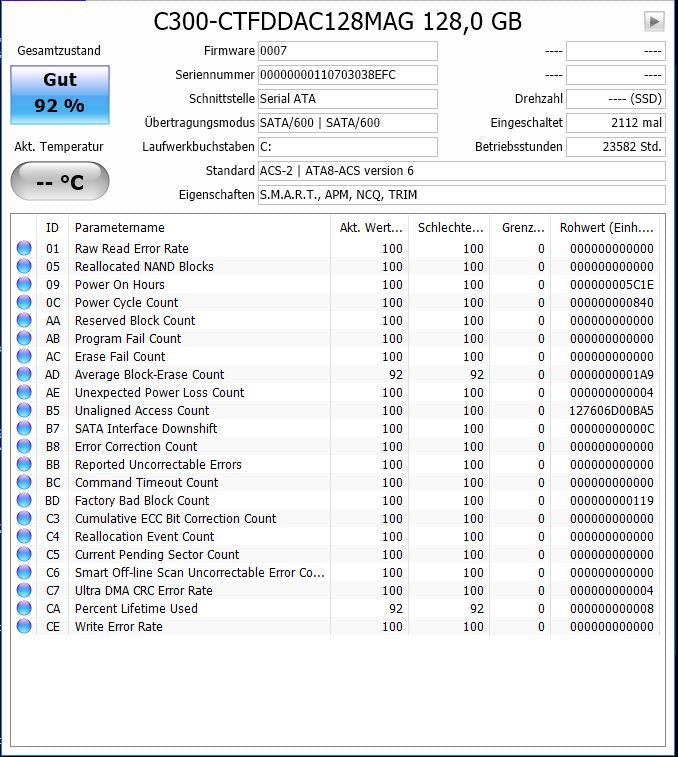Click the Gut 92 % health status box
The height and width of the screenshot is (757, 678).
click(x=60, y=95)
